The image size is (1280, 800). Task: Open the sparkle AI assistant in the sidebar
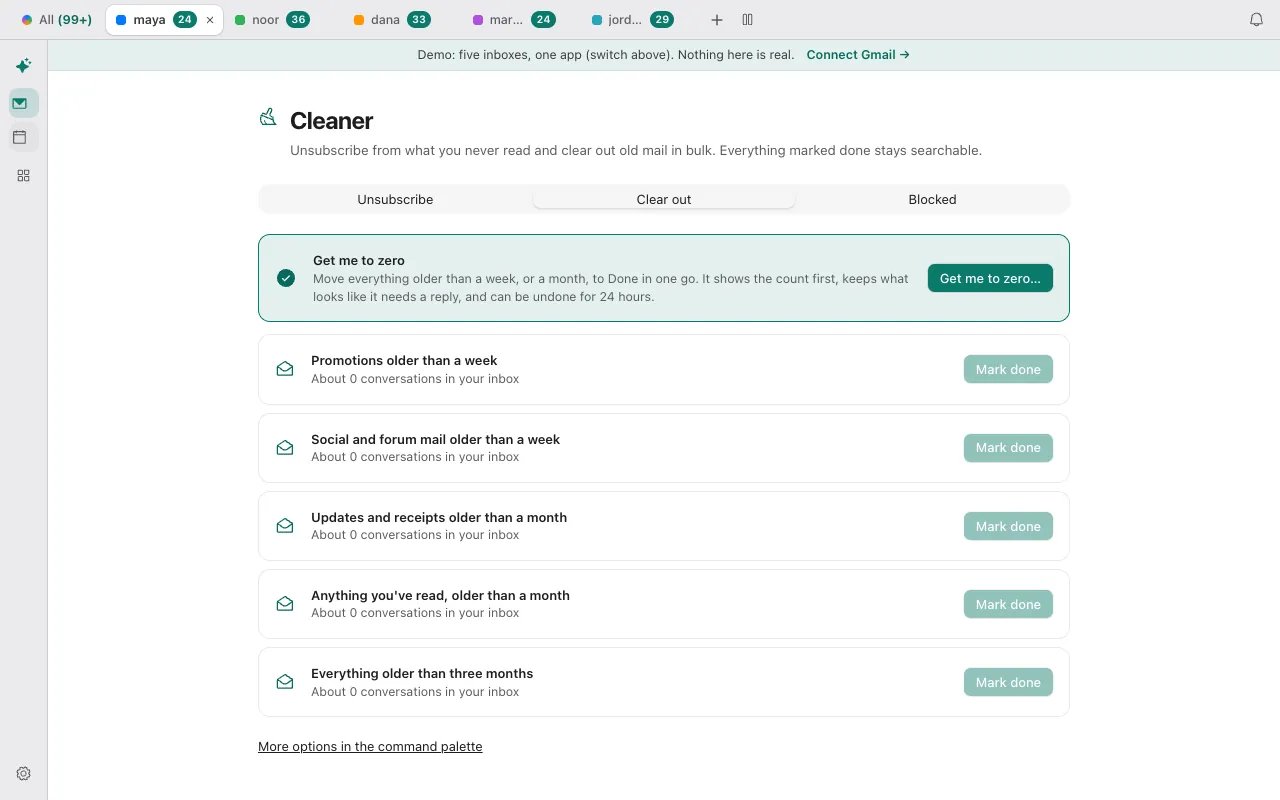click(23, 66)
